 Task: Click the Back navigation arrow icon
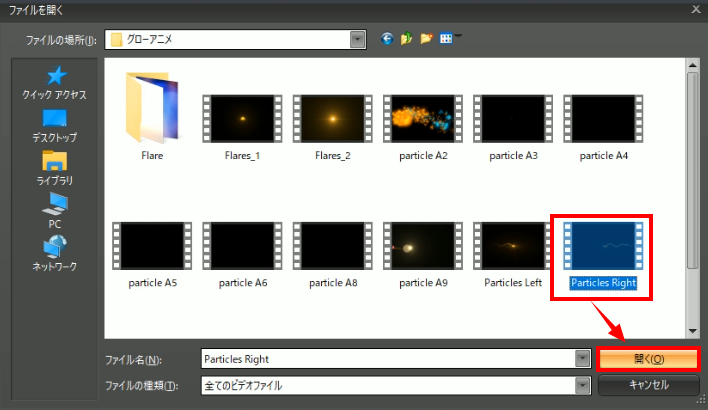coord(388,39)
